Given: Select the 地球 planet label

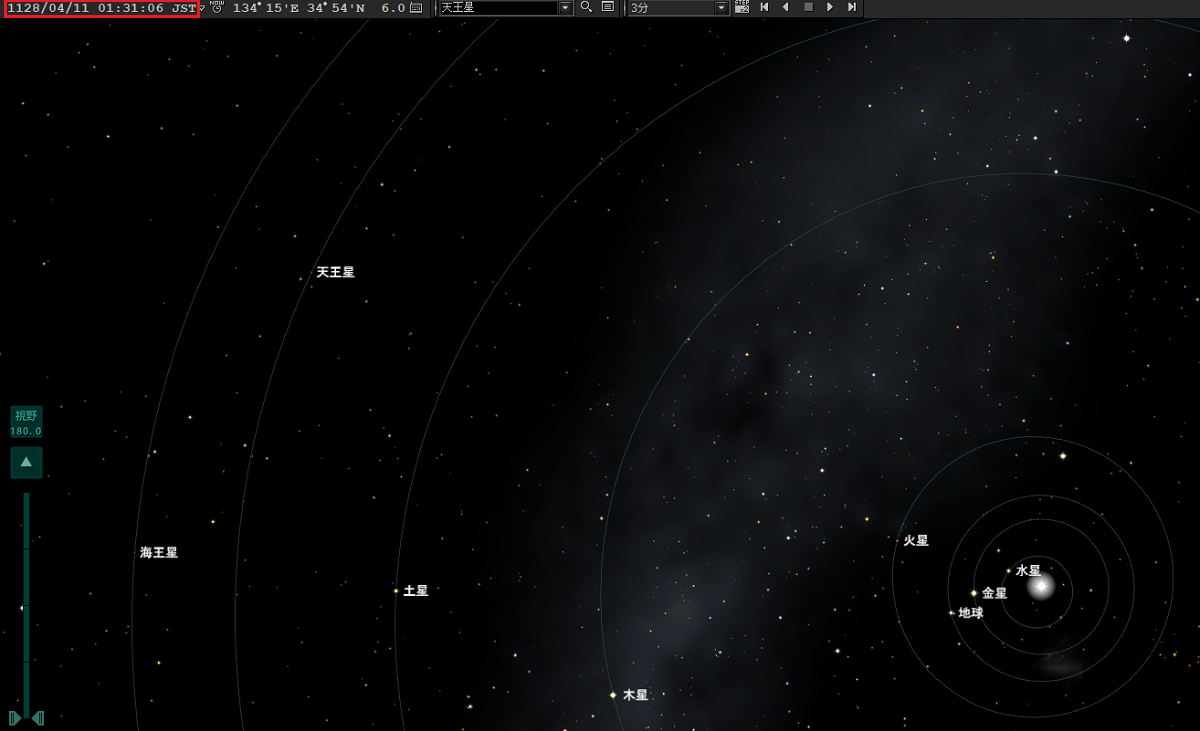Looking at the screenshot, I should pyautogui.click(x=971, y=613).
